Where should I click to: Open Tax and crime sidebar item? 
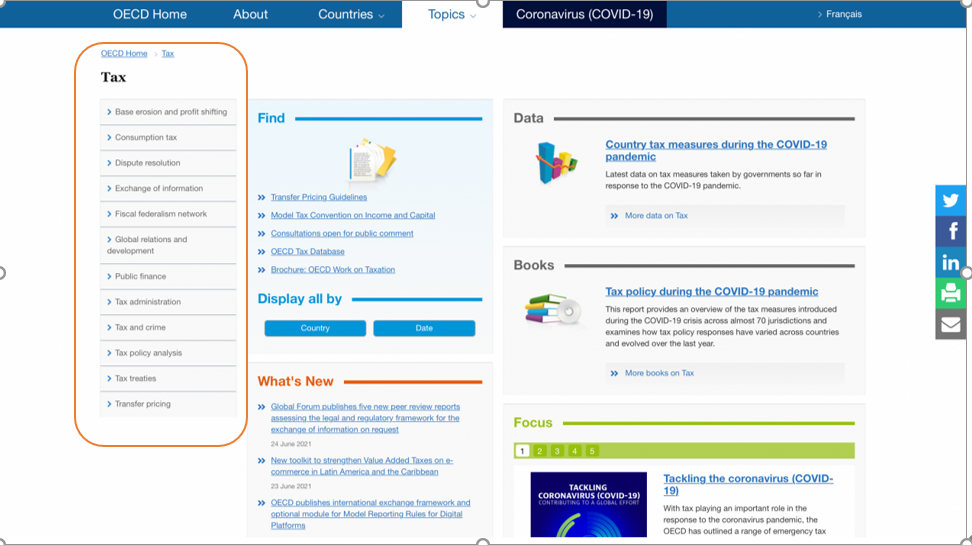[x=168, y=327]
